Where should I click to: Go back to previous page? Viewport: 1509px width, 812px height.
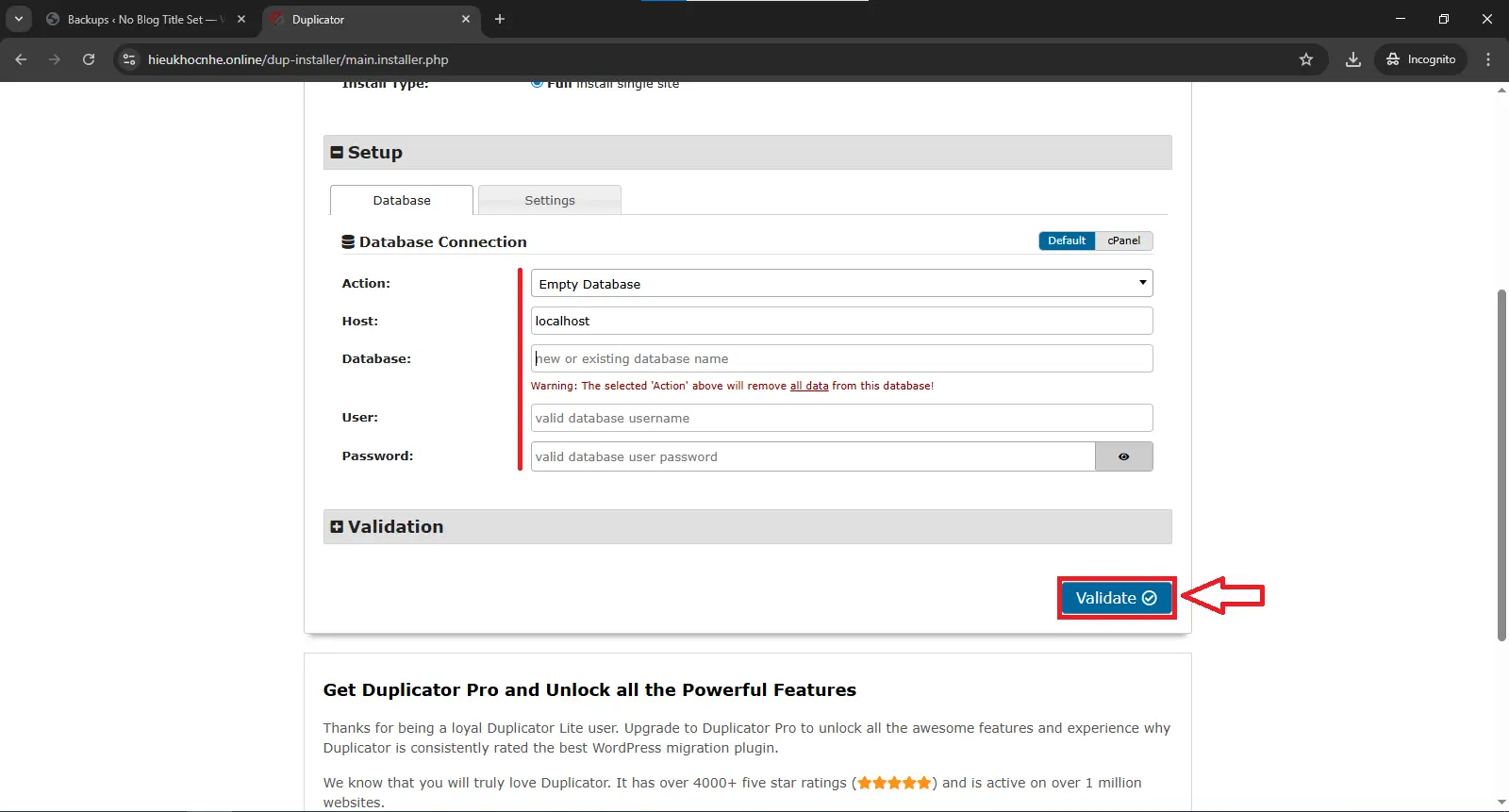point(21,59)
